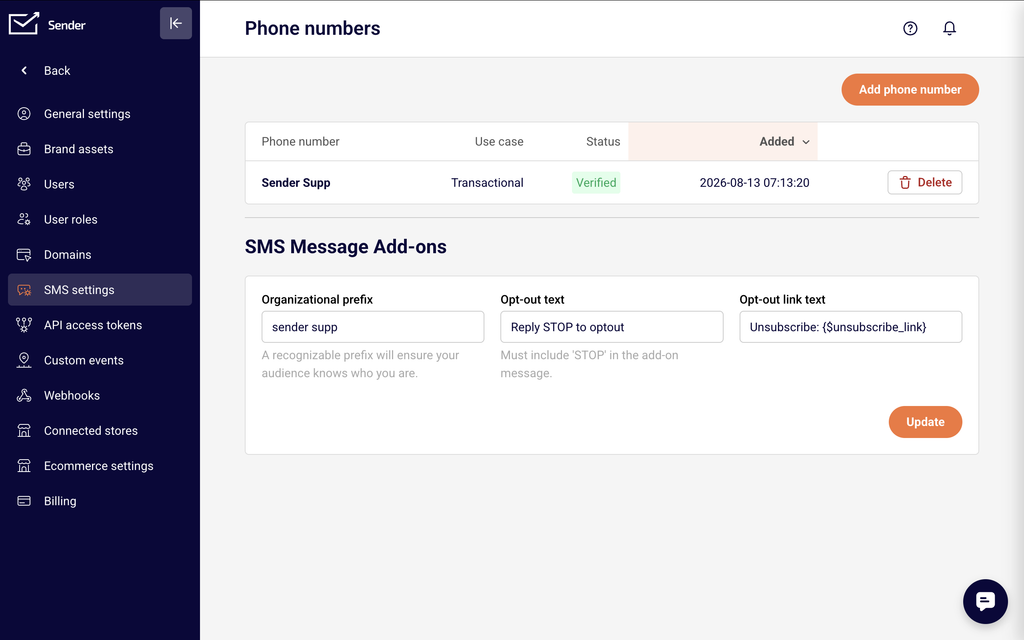Open Ecommerce settings
The width and height of the screenshot is (1024, 640).
(x=100, y=466)
